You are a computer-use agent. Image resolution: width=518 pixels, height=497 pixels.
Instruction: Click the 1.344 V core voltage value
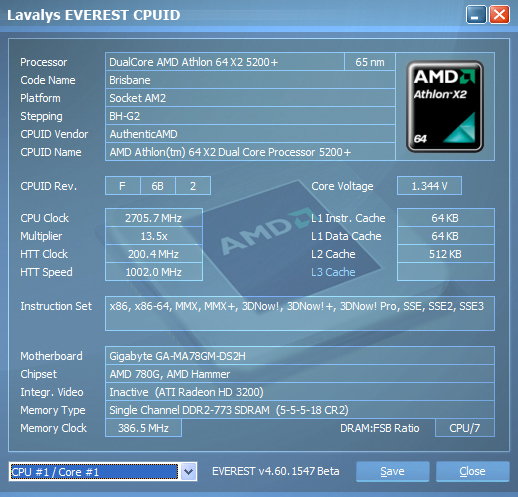(429, 186)
